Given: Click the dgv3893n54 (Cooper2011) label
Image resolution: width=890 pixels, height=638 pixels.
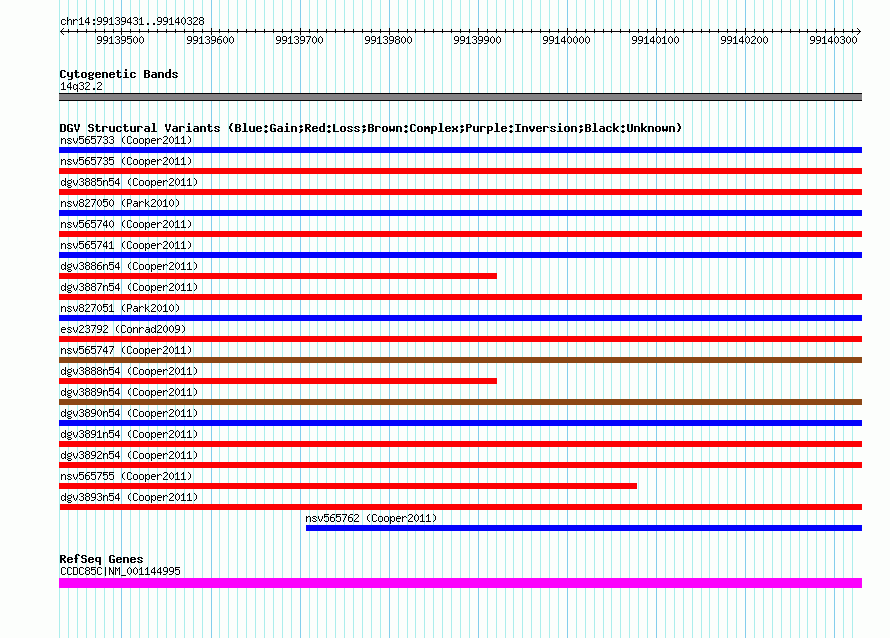Looking at the screenshot, I should point(129,497).
